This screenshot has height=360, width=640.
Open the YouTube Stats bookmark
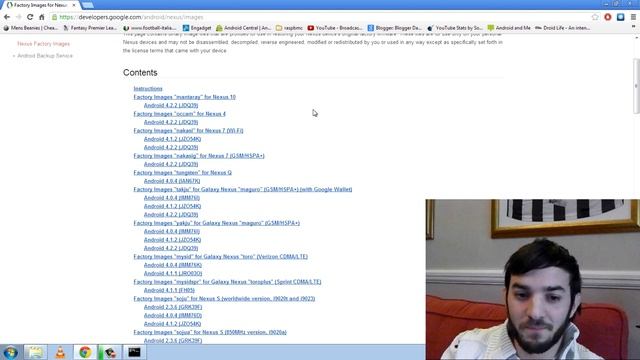[455, 28]
